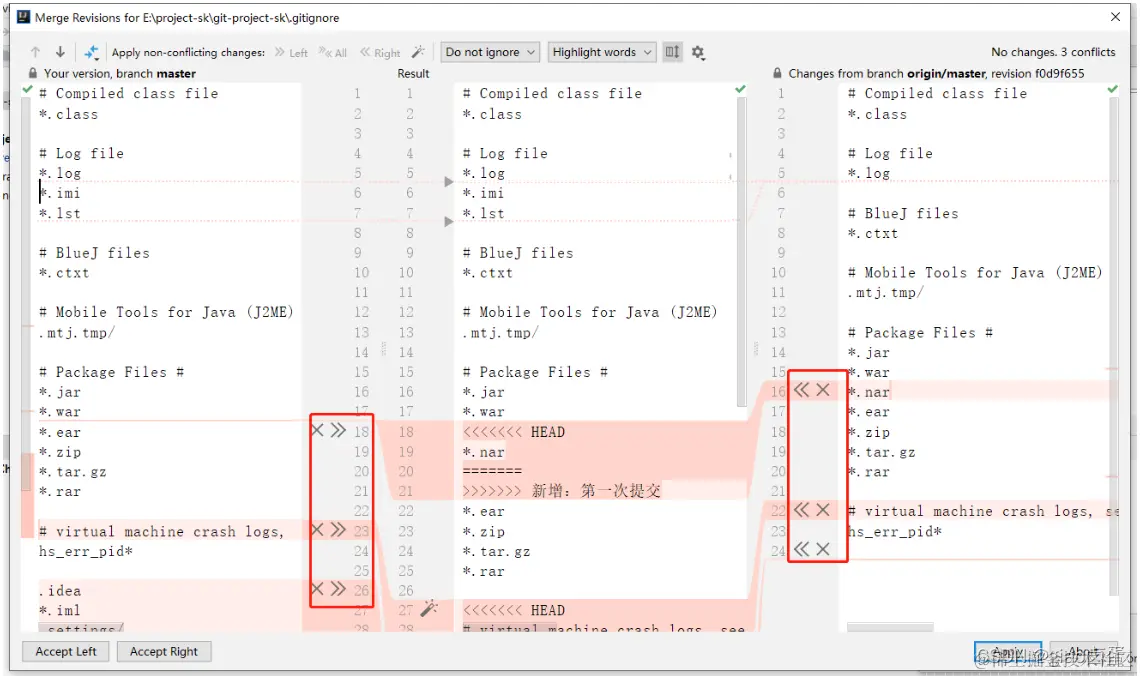This screenshot has width=1140, height=676.
Task: Click lock icon beside 'Your version, branch master'
Action: tap(33, 73)
